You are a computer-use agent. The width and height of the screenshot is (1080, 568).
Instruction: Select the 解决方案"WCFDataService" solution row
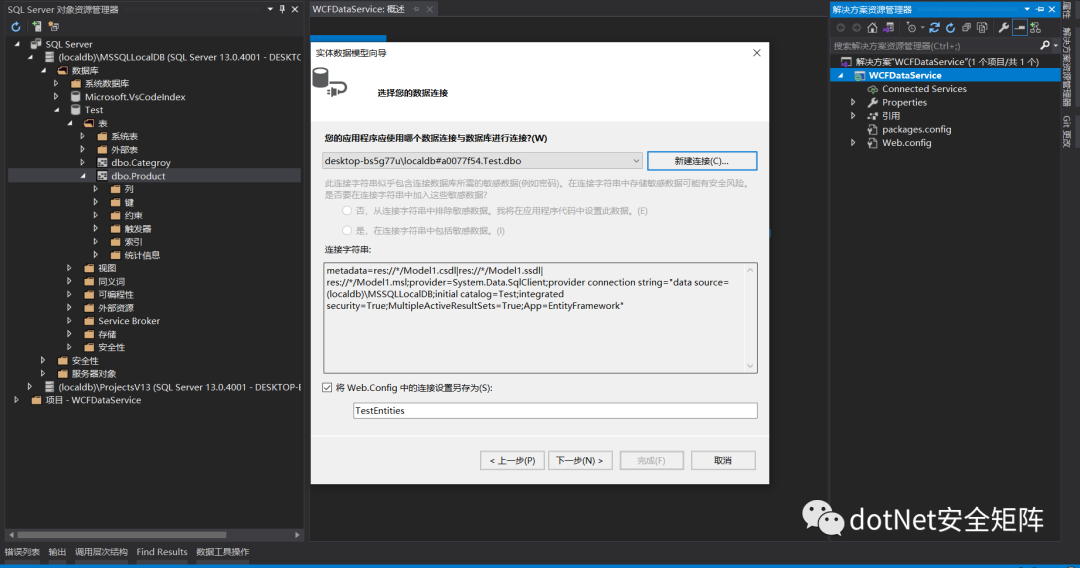click(x=946, y=62)
